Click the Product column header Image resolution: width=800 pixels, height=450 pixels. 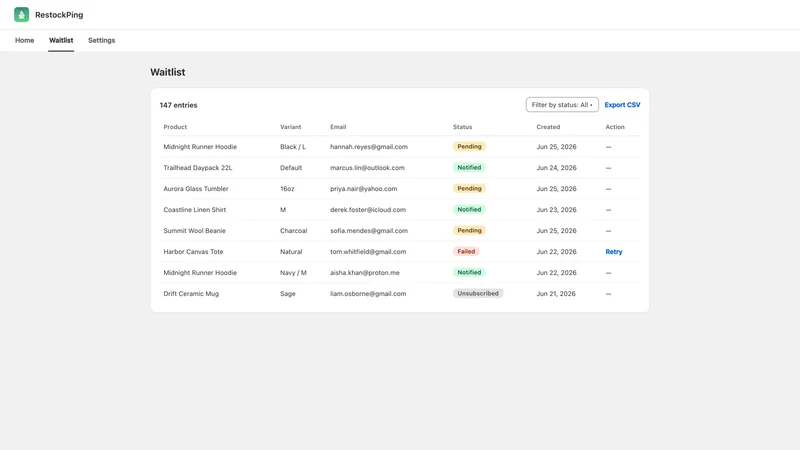coord(175,127)
